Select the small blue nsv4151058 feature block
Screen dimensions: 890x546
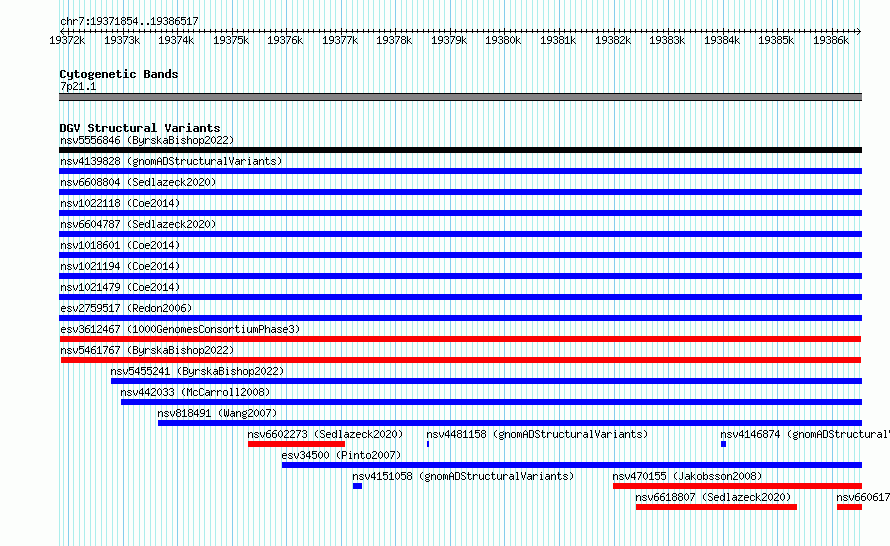357,486
